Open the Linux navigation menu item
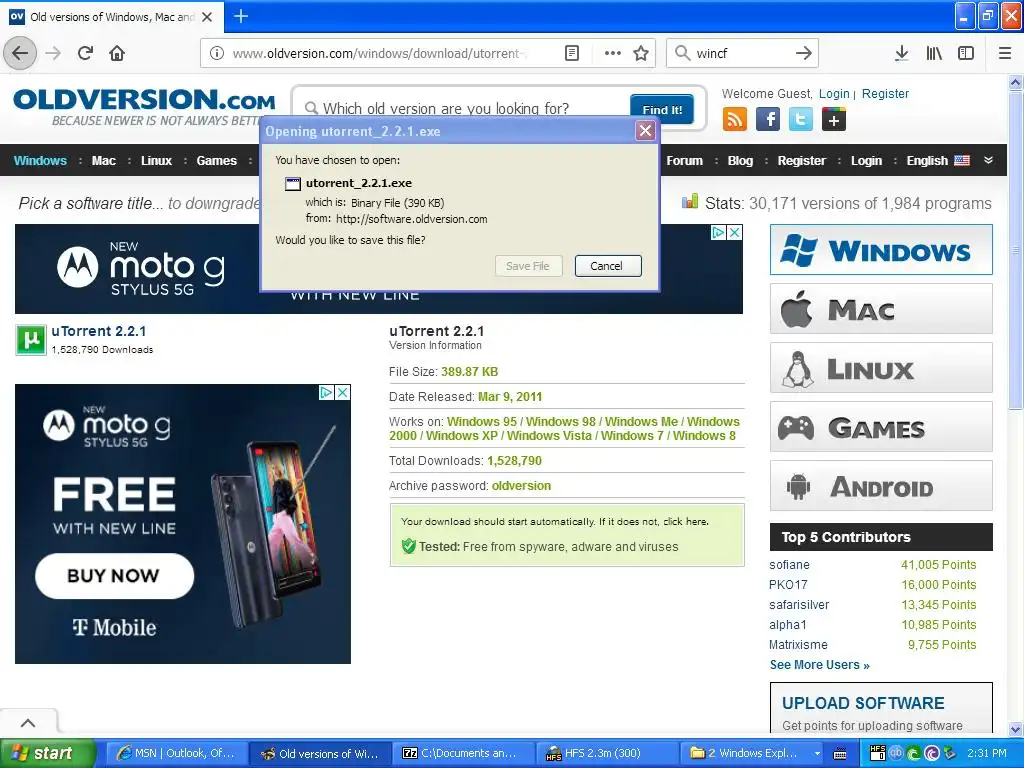This screenshot has height=768, width=1024. coord(156,161)
